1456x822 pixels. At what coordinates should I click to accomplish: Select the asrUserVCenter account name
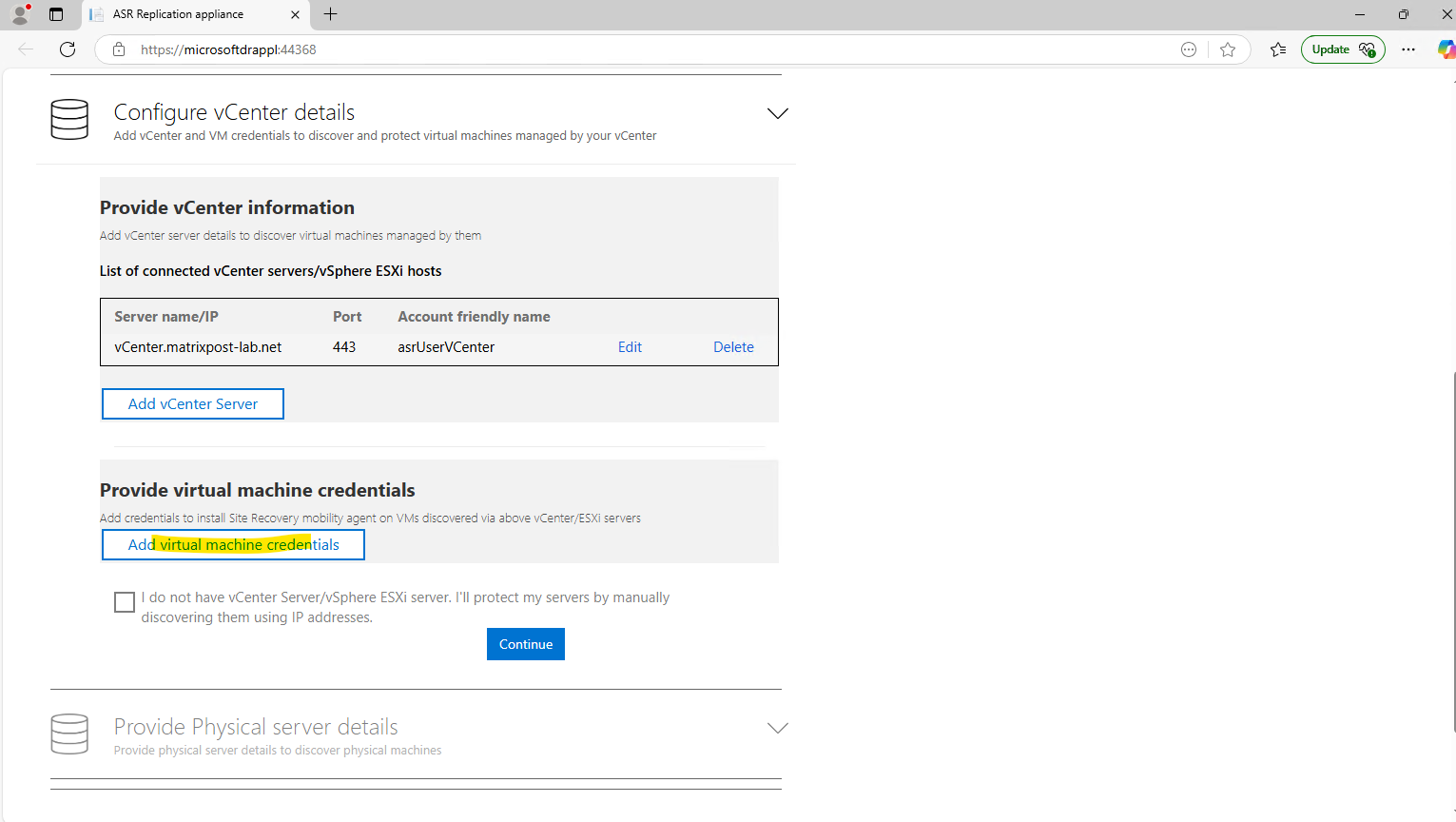pyautogui.click(x=446, y=347)
